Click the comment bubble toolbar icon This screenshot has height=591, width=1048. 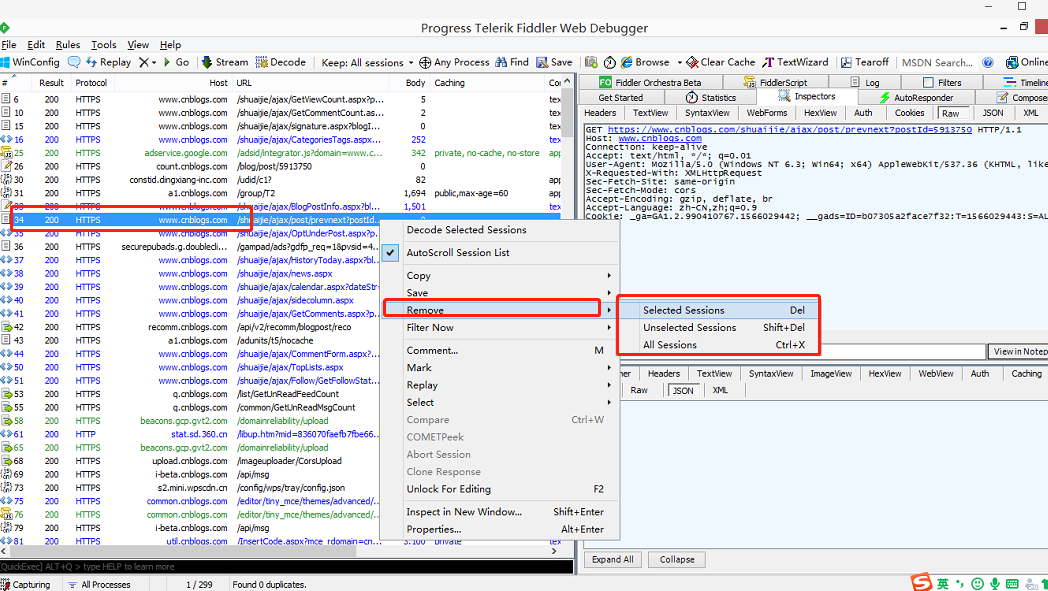74,62
